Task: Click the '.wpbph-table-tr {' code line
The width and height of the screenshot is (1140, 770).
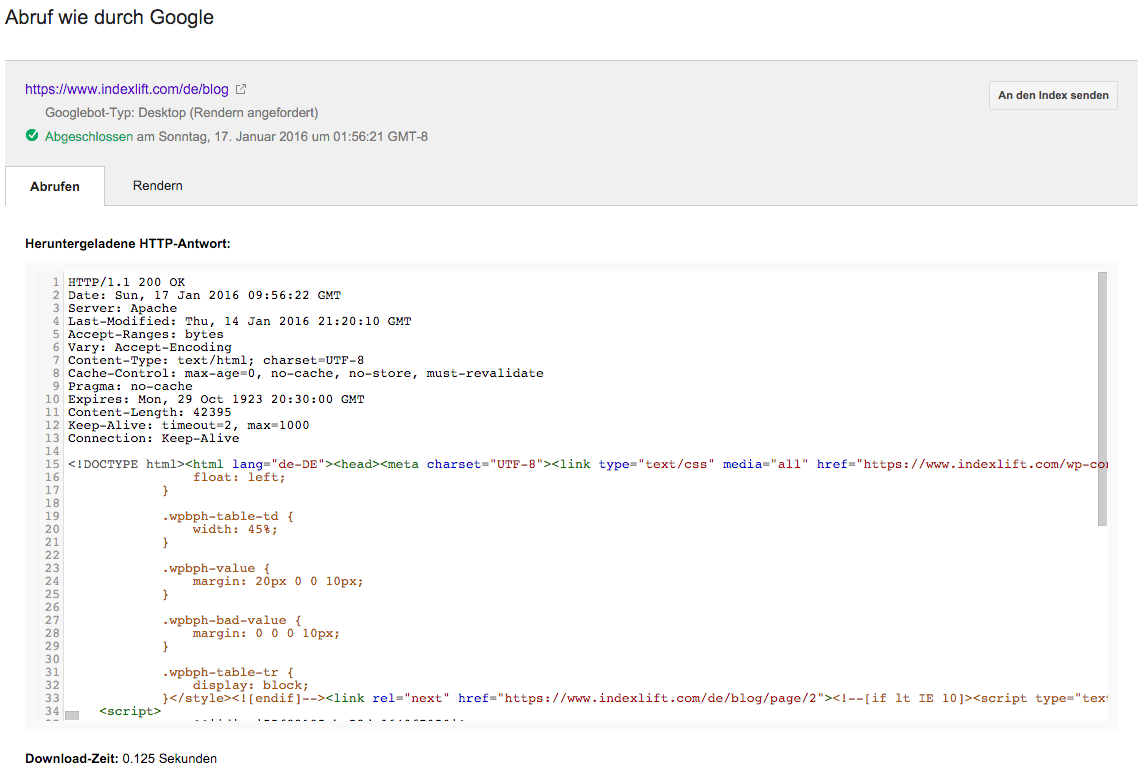Action: (x=228, y=673)
